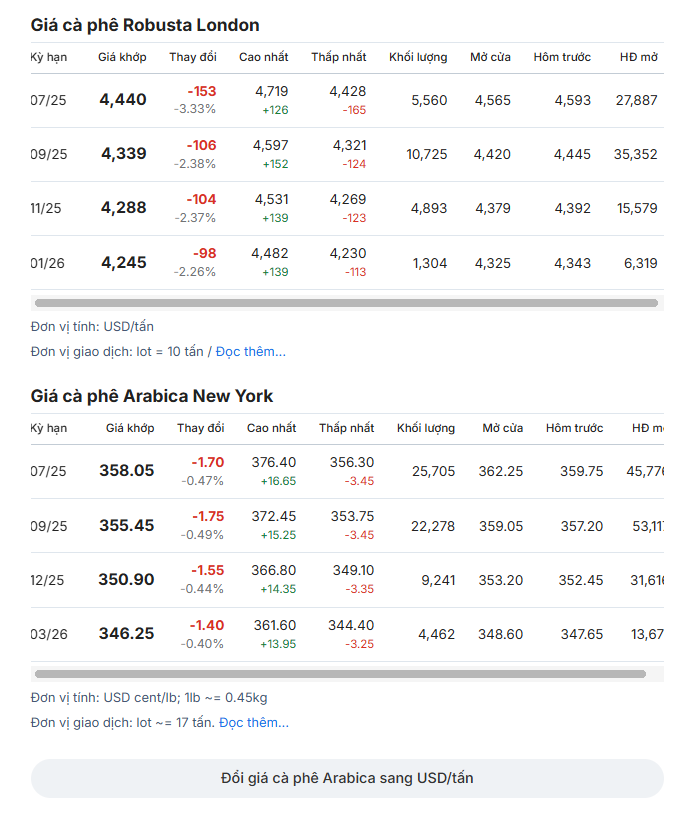
Task: Click 'Khối lượng' header in the Robusta table
Action: (418, 57)
